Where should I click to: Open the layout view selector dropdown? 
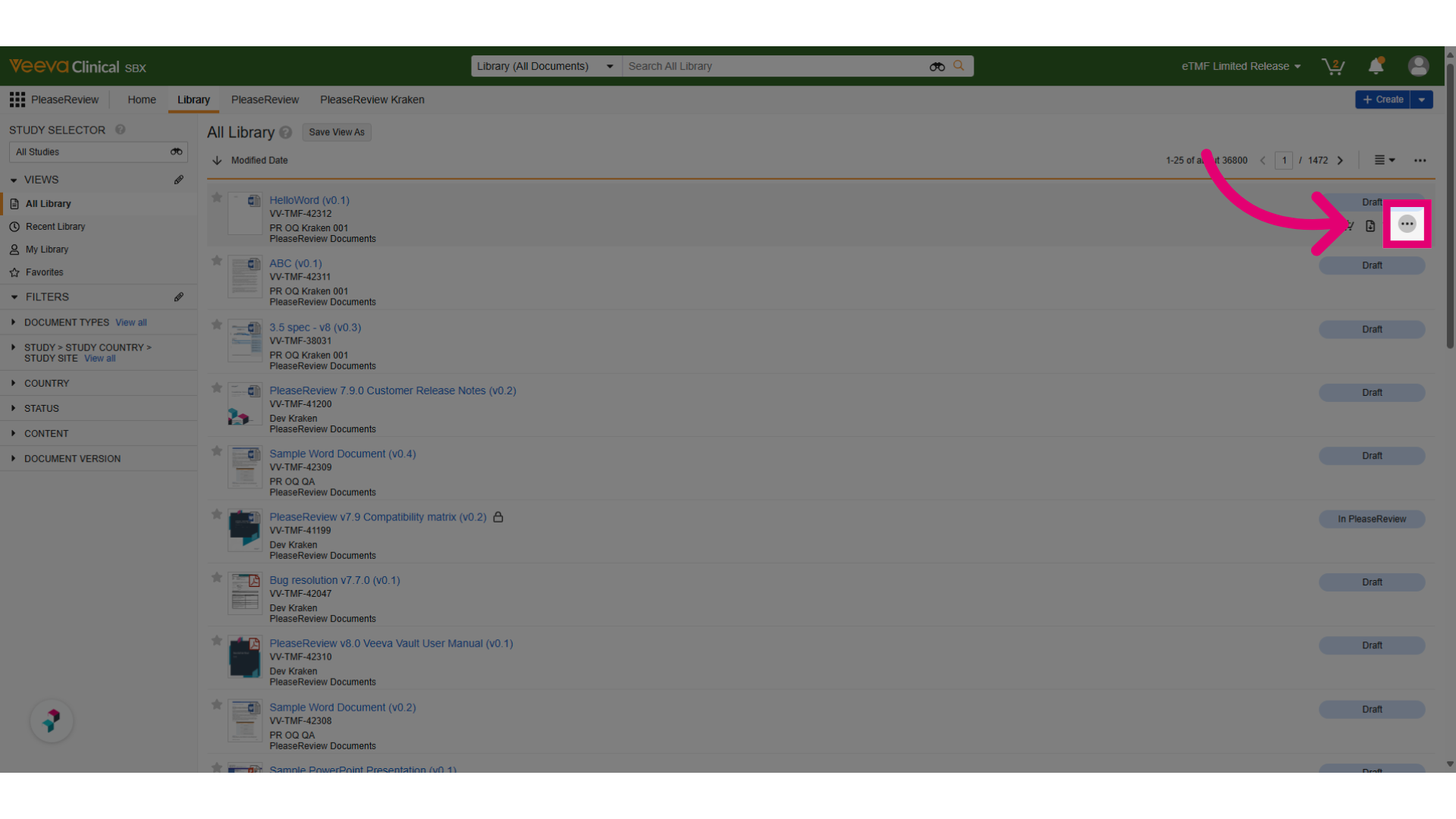tap(1385, 160)
